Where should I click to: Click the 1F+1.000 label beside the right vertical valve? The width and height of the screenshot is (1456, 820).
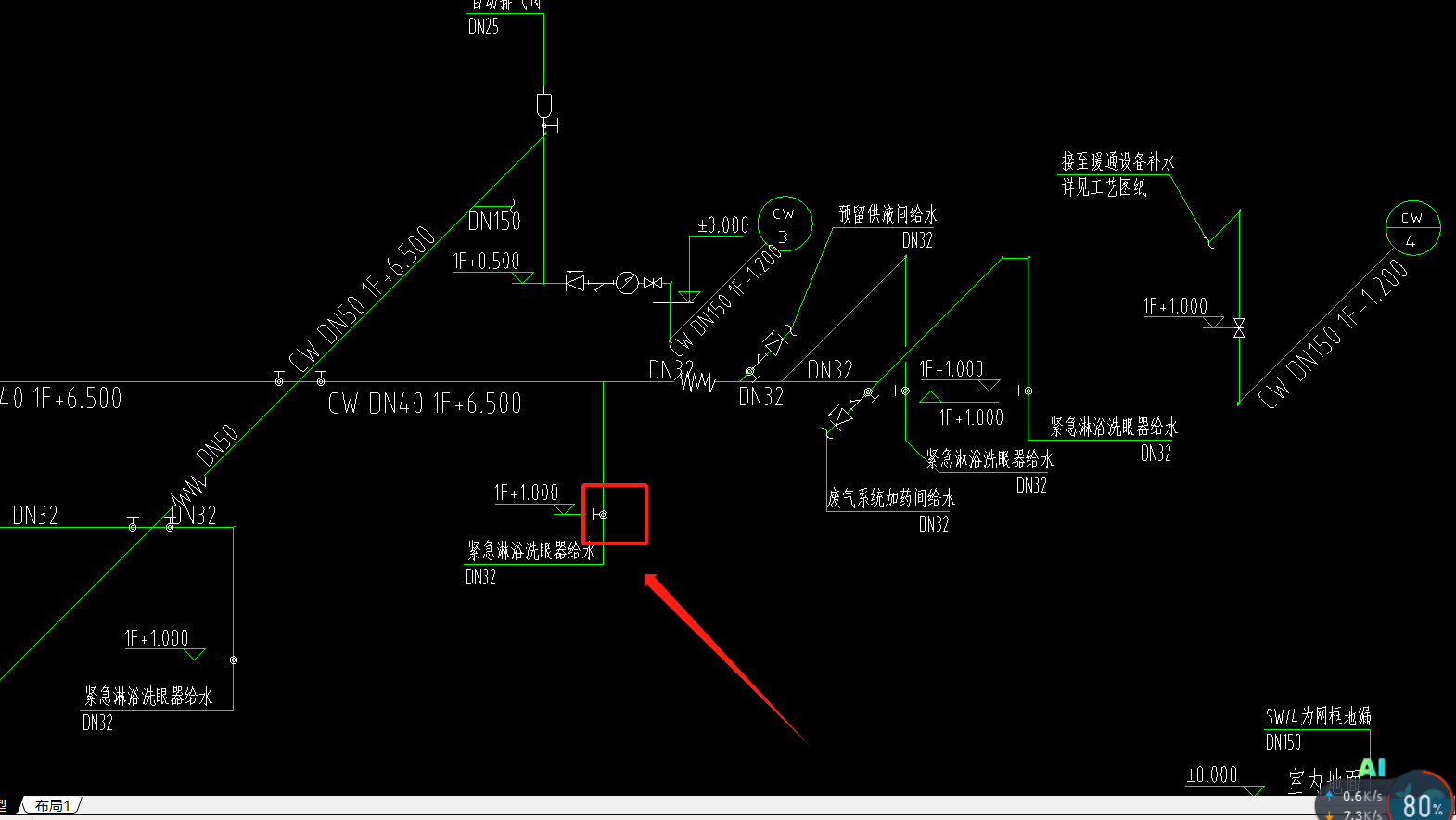pyautogui.click(x=1175, y=306)
